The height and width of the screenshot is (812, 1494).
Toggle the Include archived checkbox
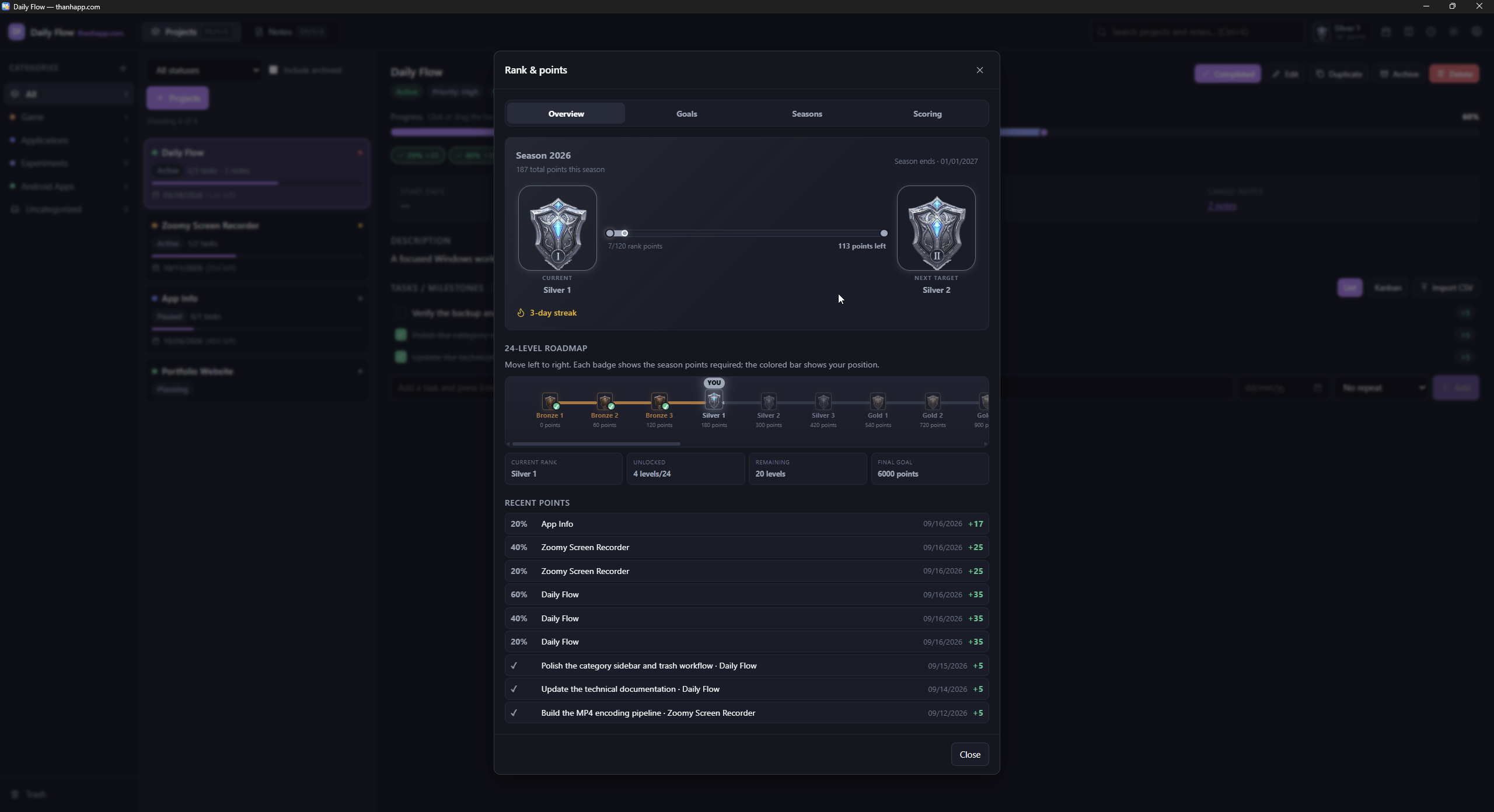pos(273,70)
